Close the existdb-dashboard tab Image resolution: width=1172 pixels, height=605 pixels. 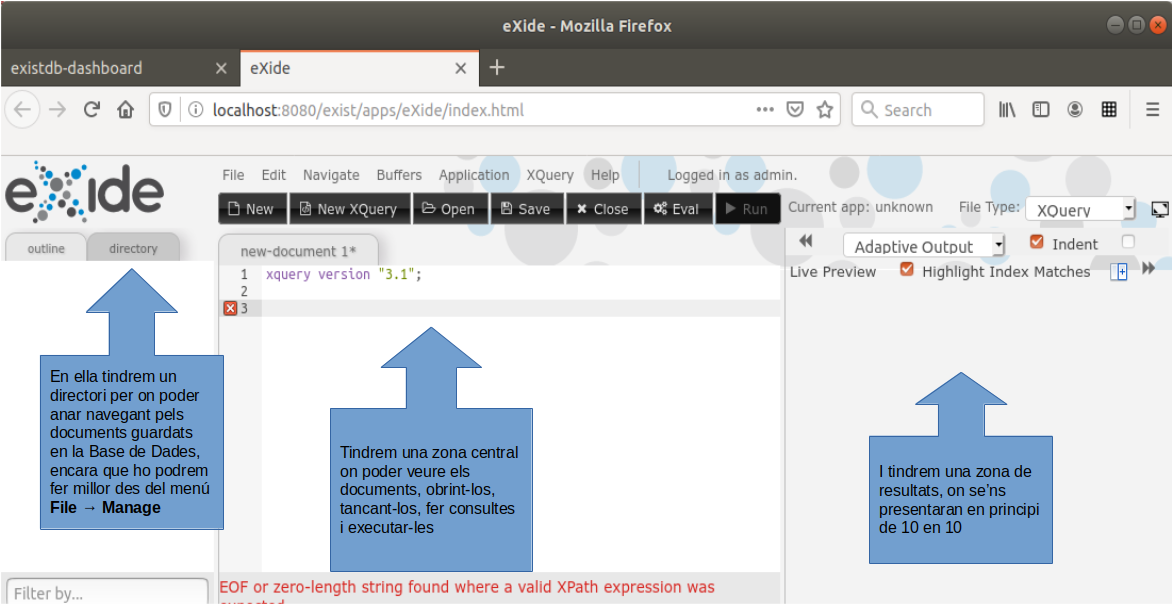coord(221,69)
